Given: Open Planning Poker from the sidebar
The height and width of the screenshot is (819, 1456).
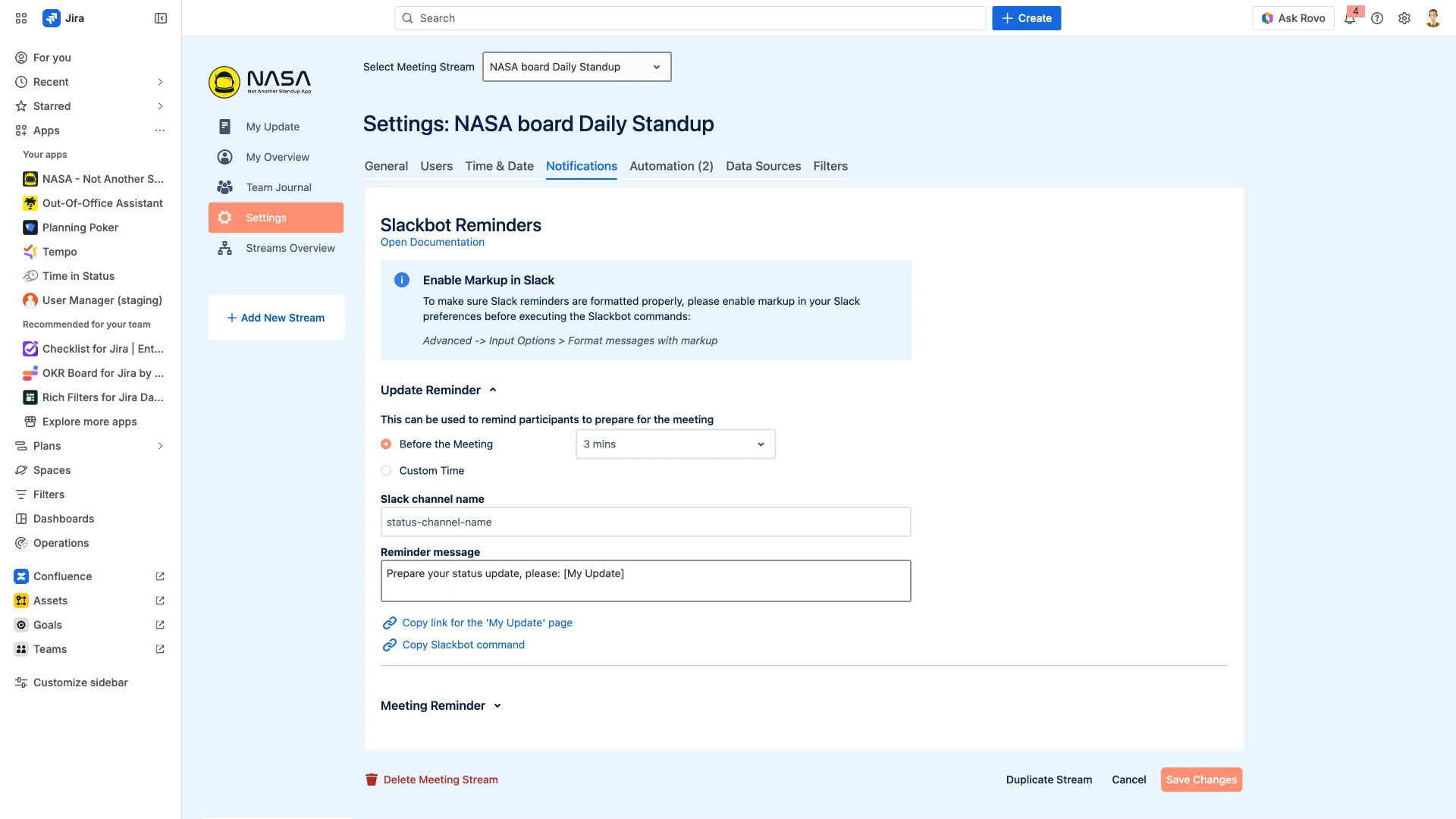Looking at the screenshot, I should pos(80,227).
